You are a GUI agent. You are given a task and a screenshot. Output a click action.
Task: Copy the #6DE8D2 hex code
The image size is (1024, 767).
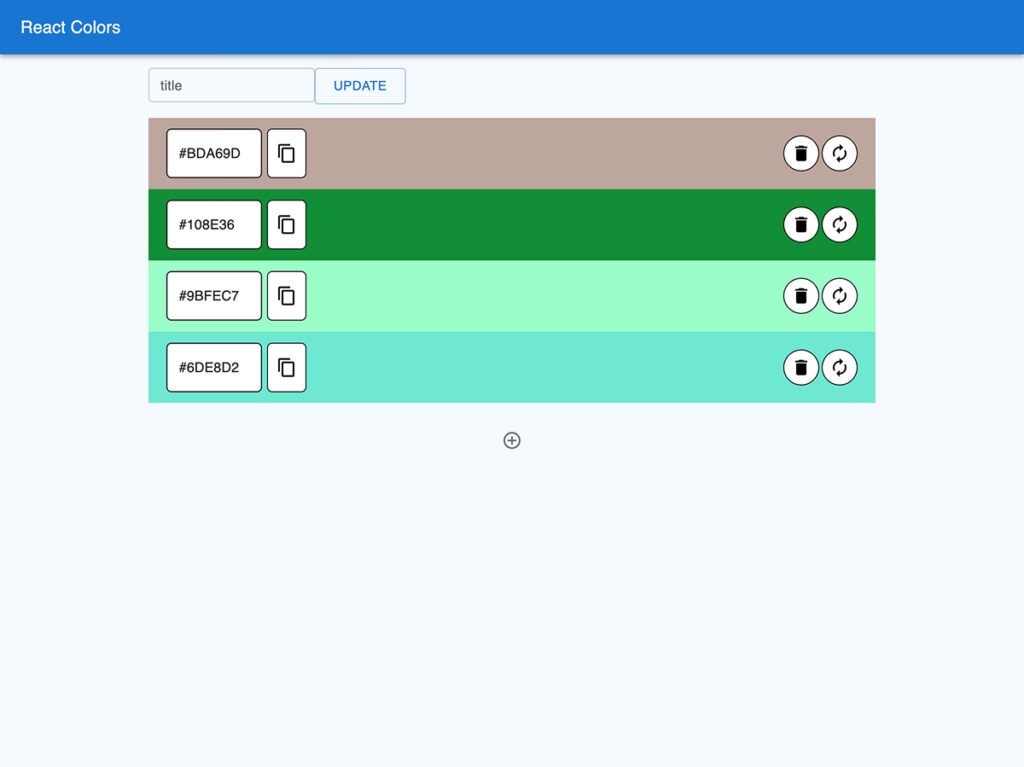287,367
